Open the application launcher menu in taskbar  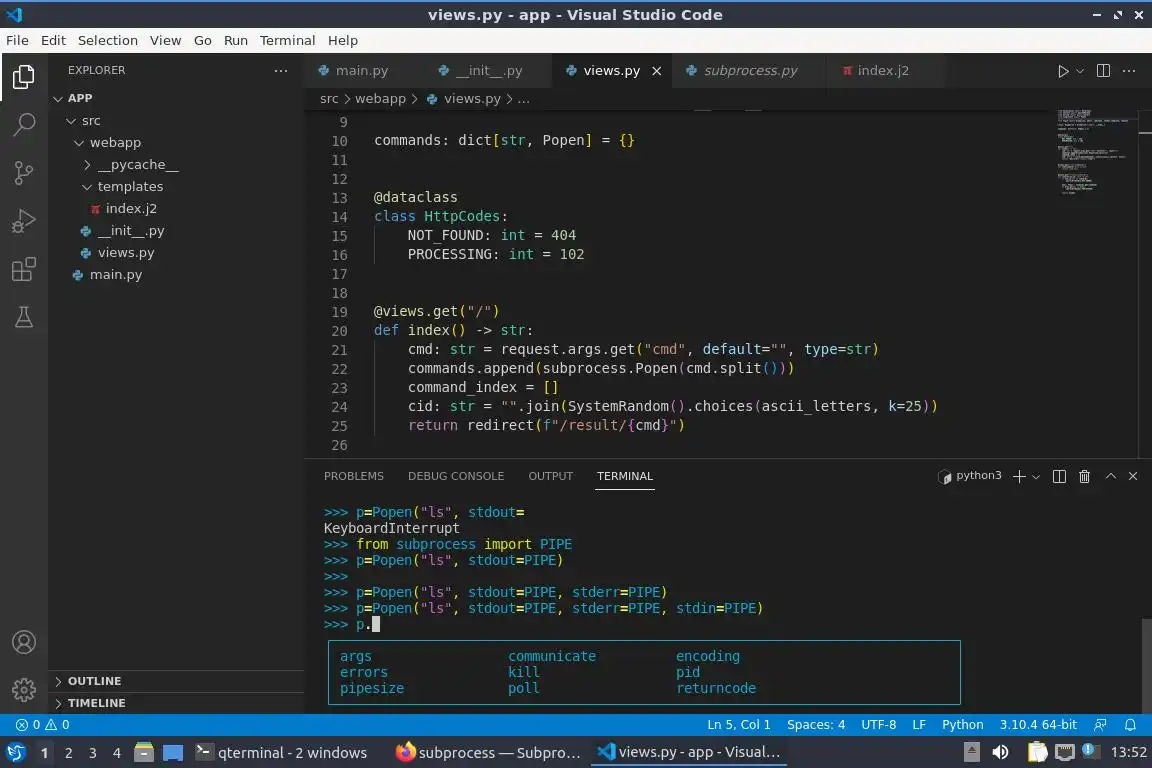coord(15,752)
